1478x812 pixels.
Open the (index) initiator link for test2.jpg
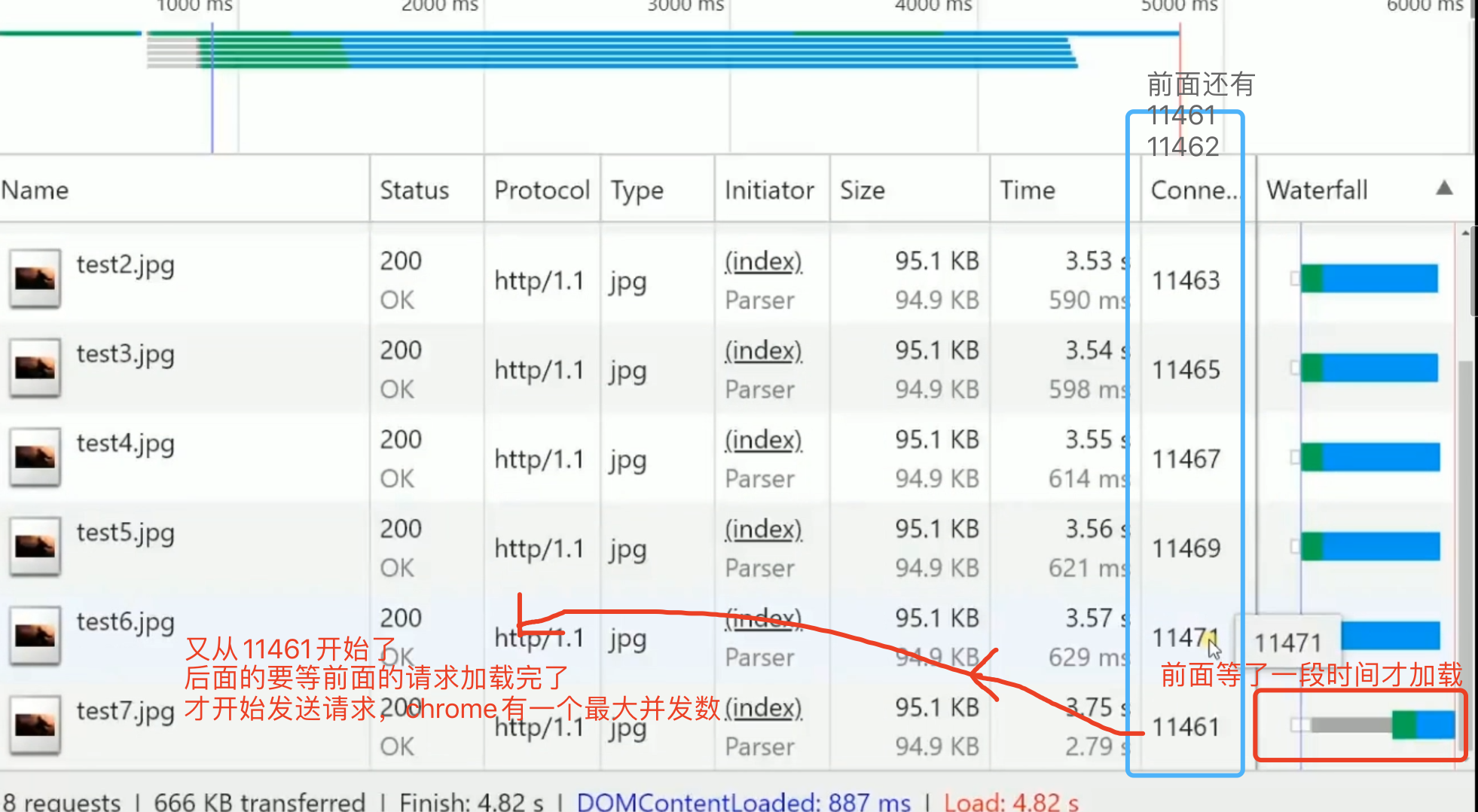pyautogui.click(x=763, y=261)
